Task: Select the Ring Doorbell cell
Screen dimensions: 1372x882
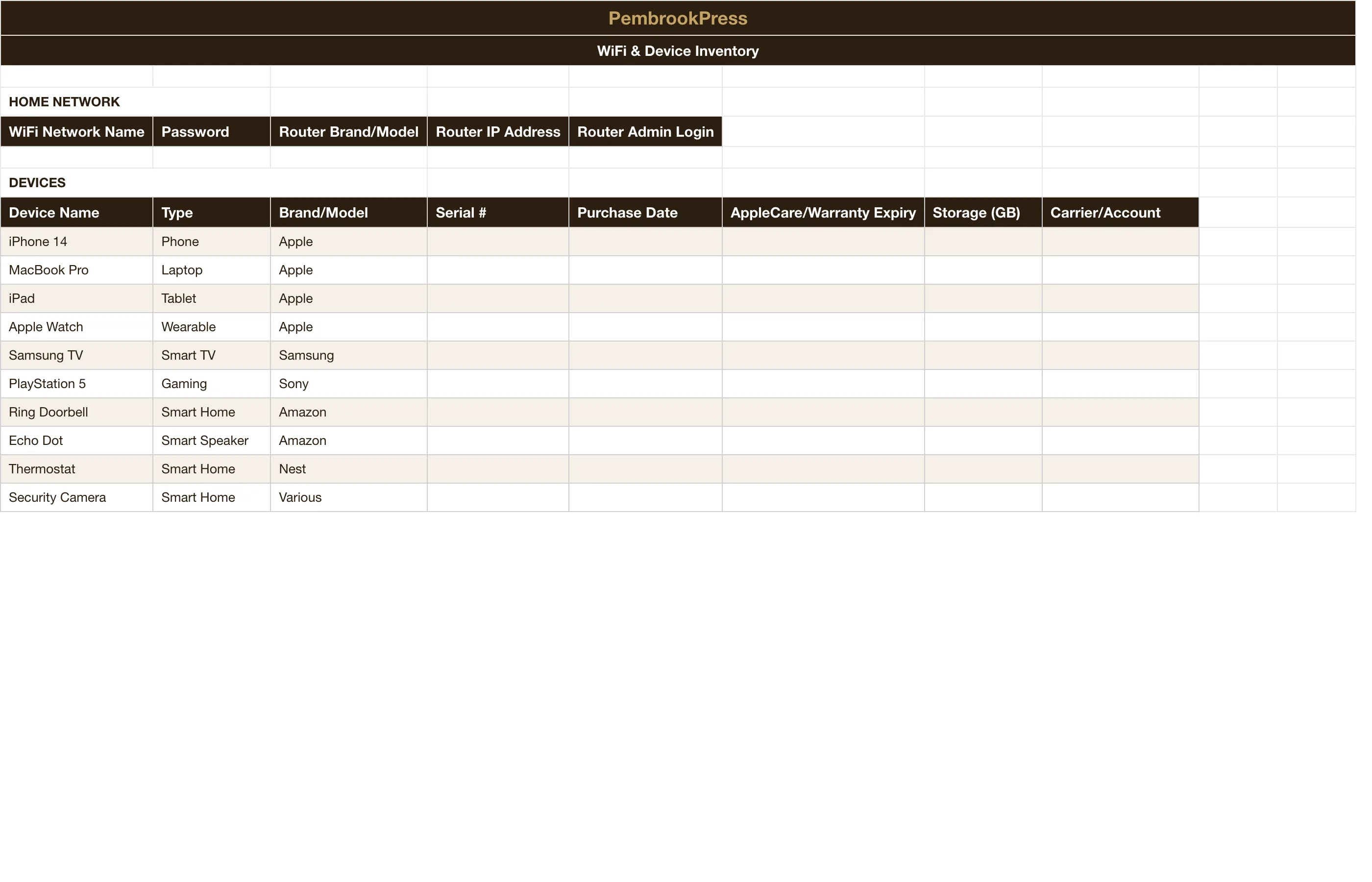Action: pos(77,413)
